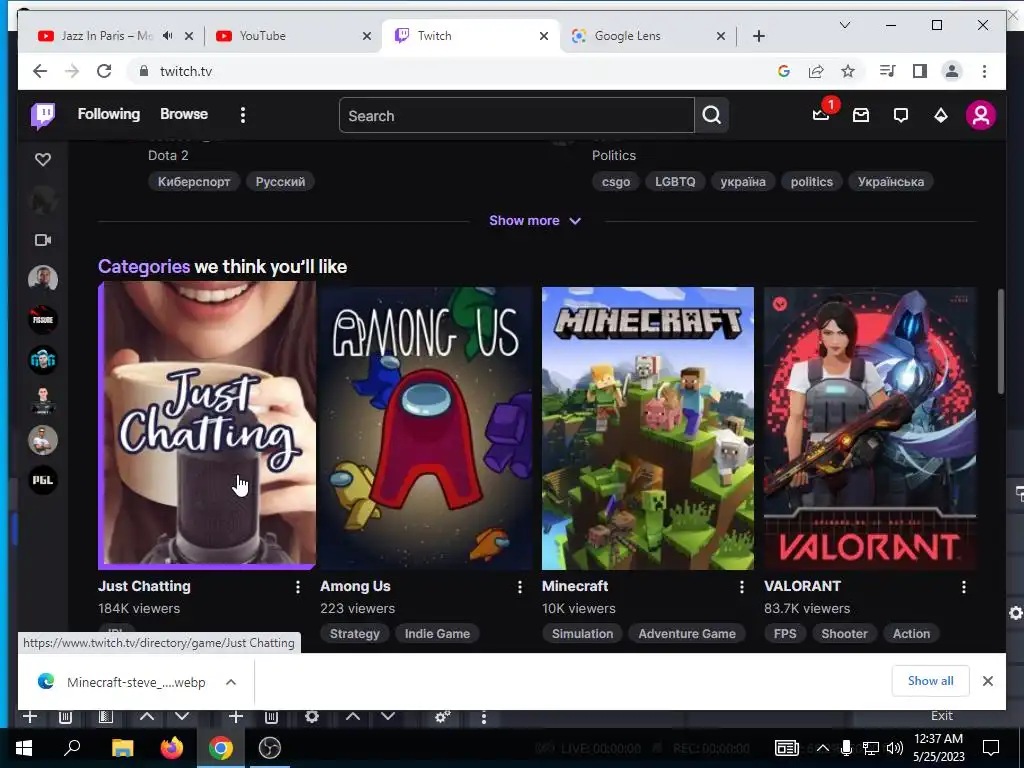Mute the Jazz In Paris tab audio
Image resolution: width=1024 pixels, height=768 pixels.
click(x=168, y=36)
